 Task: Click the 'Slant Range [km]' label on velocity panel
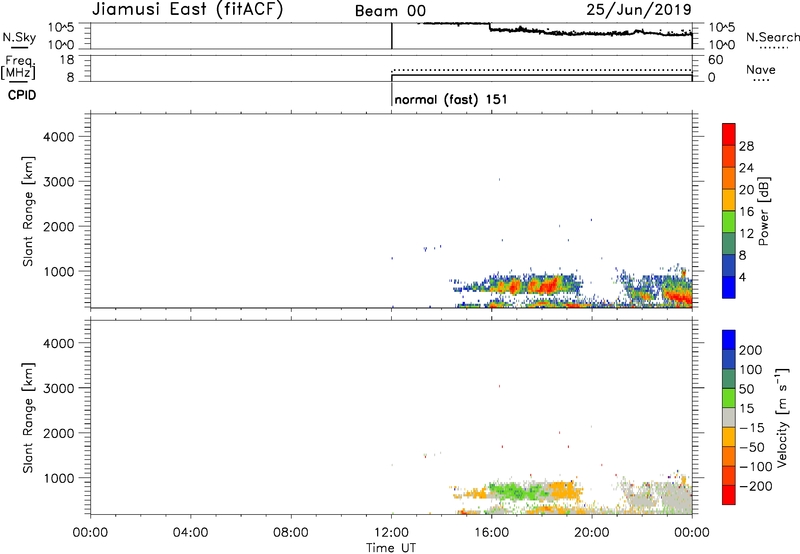coord(28,418)
